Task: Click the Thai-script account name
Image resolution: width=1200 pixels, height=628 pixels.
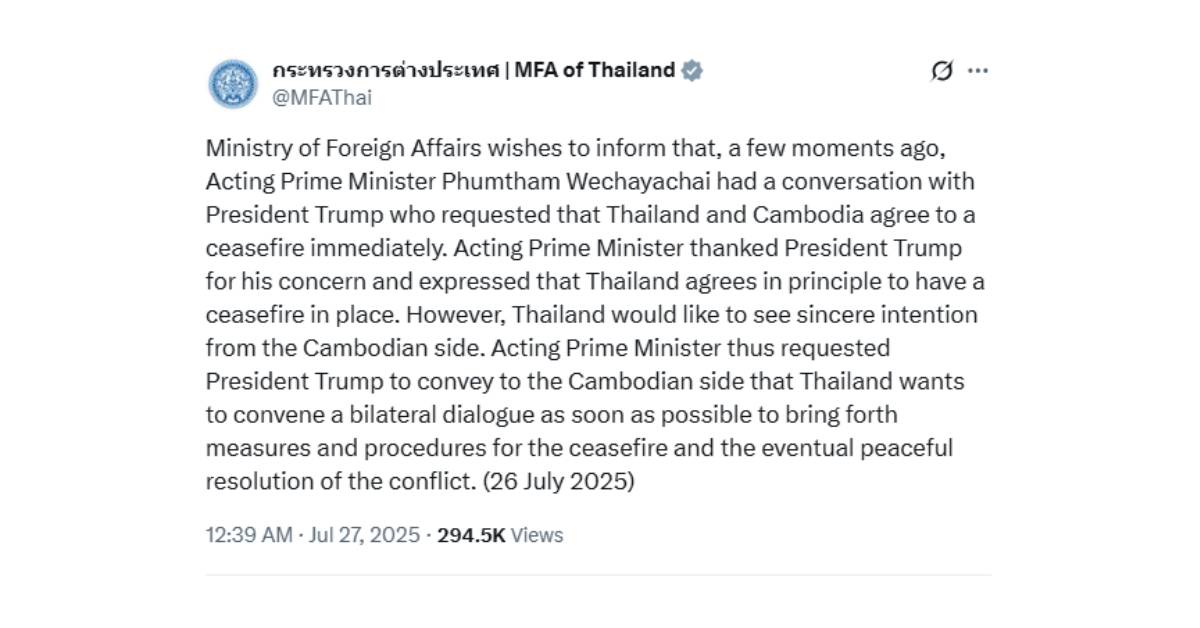Action: (386, 70)
